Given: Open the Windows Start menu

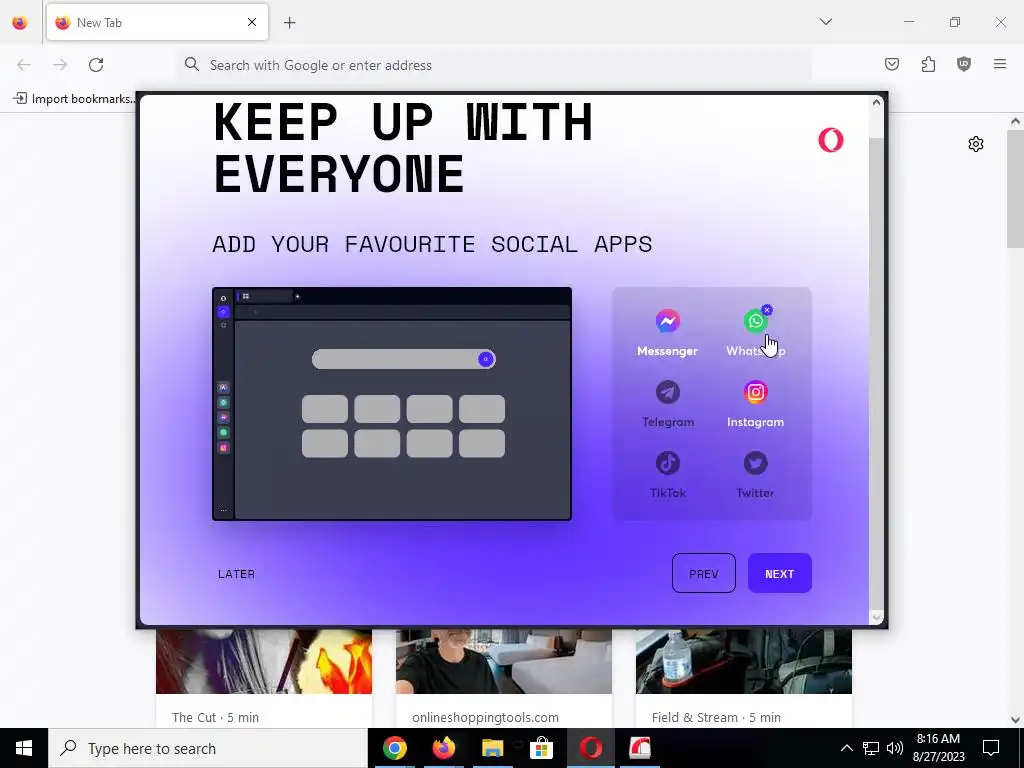Looking at the screenshot, I should pyautogui.click(x=24, y=748).
